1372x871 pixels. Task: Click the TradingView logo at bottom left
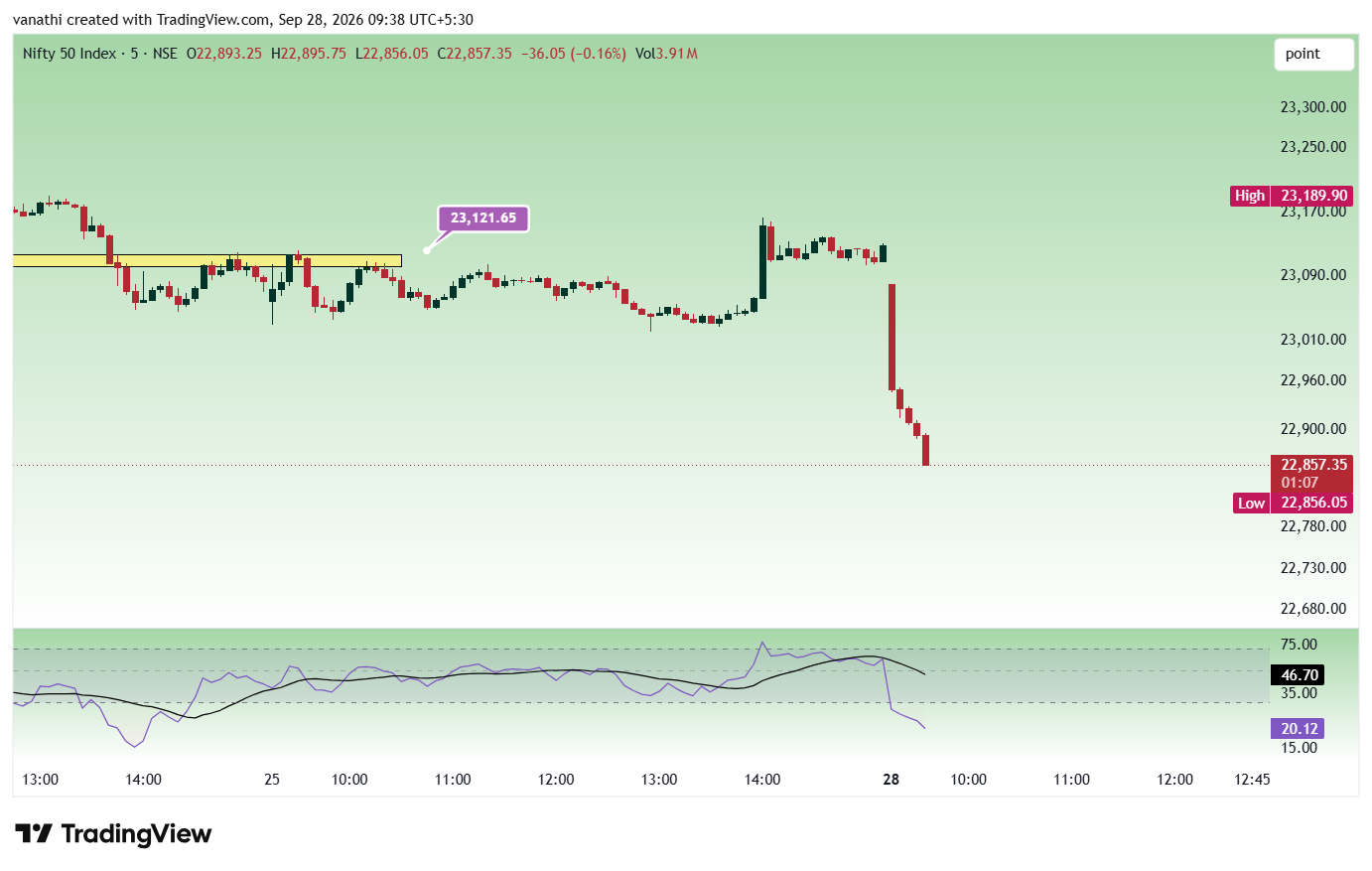coord(113,833)
